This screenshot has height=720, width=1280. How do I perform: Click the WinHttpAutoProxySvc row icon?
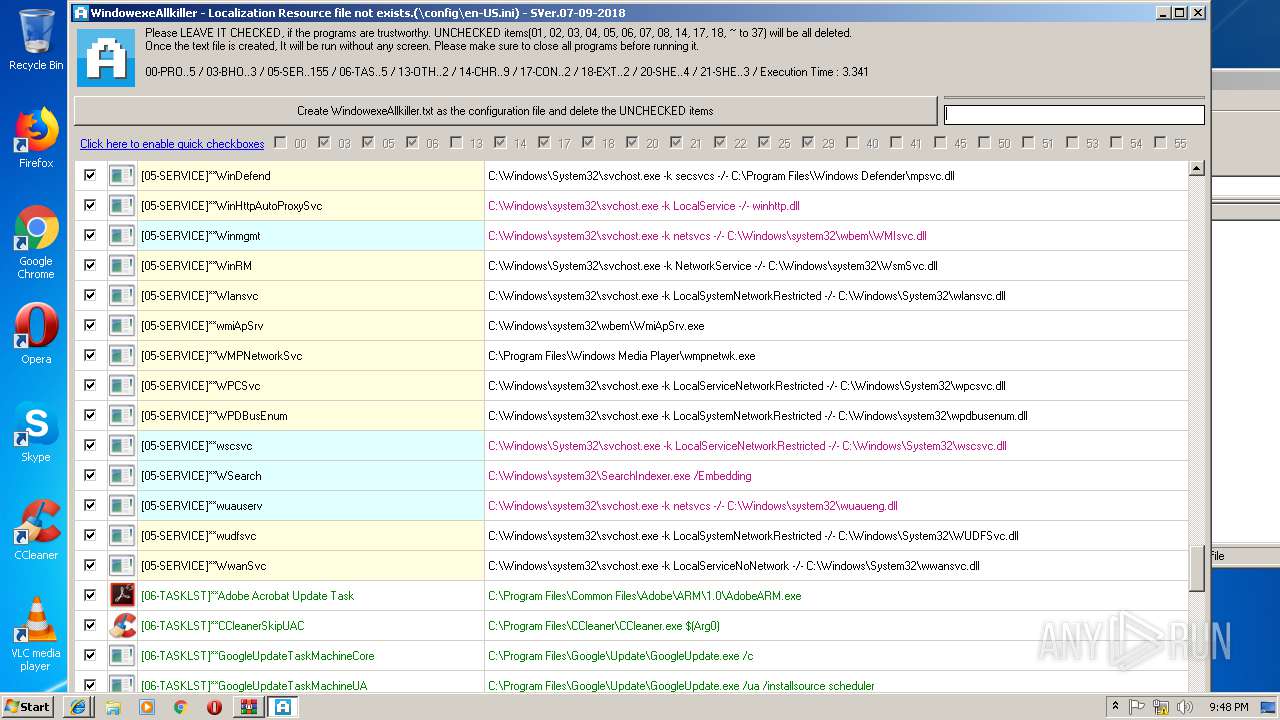tap(122, 205)
